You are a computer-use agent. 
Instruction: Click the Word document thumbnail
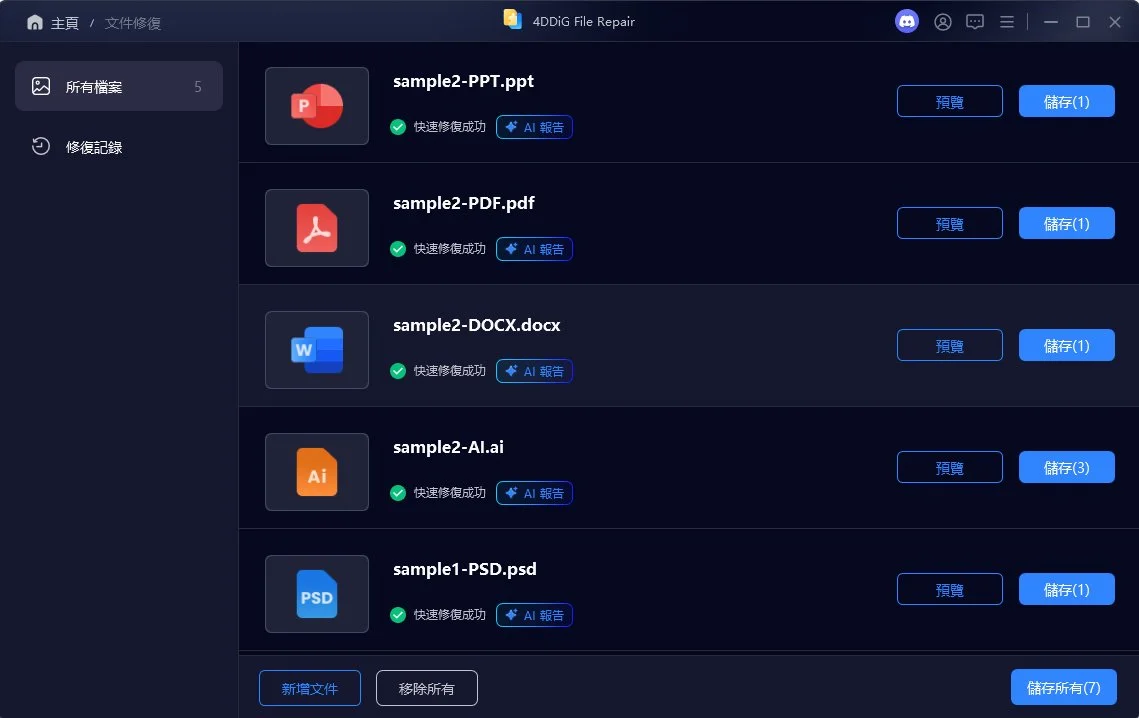[x=317, y=350]
